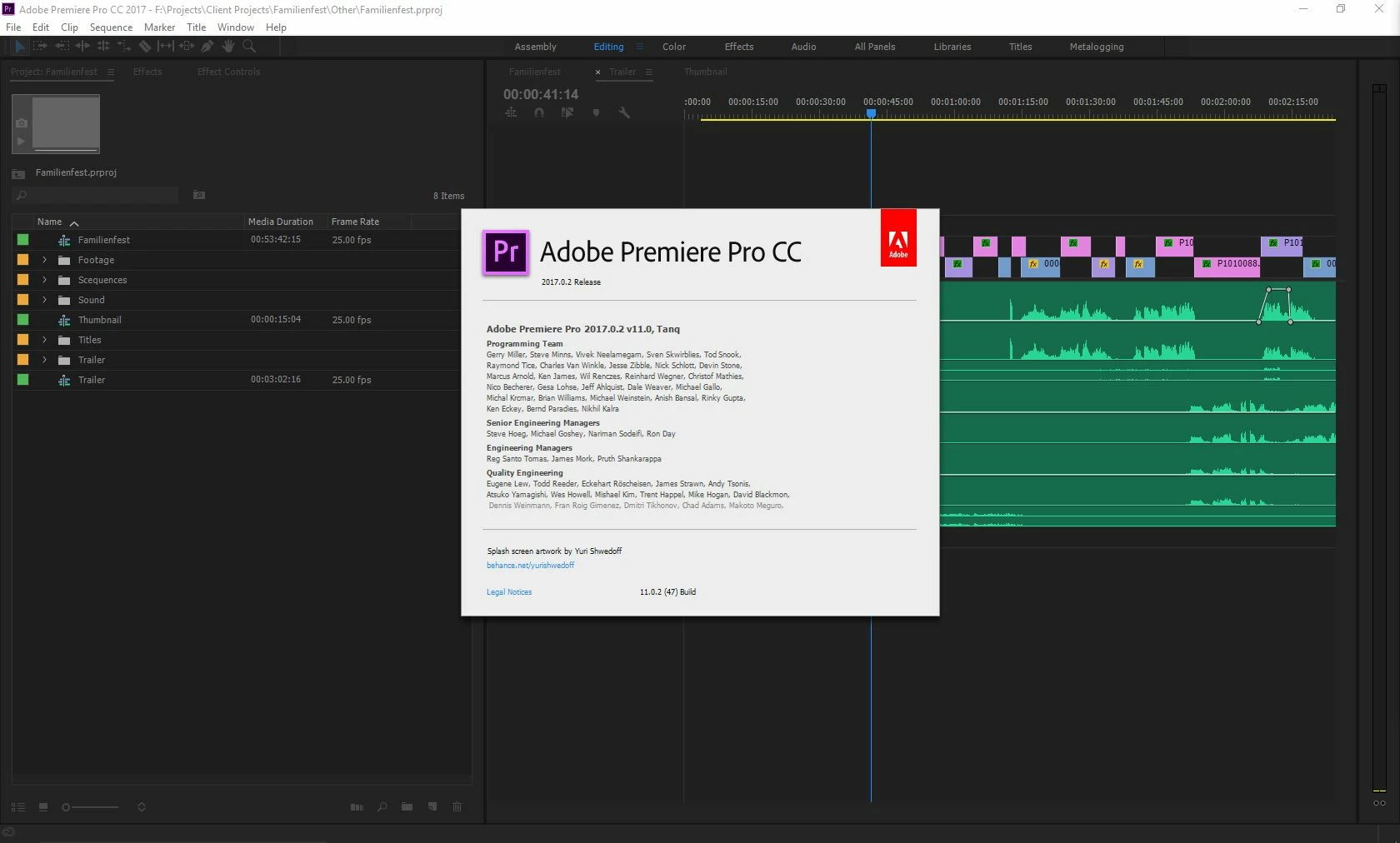The image size is (1400, 843).
Task: Open Editing workspace menu
Action: pos(640,47)
